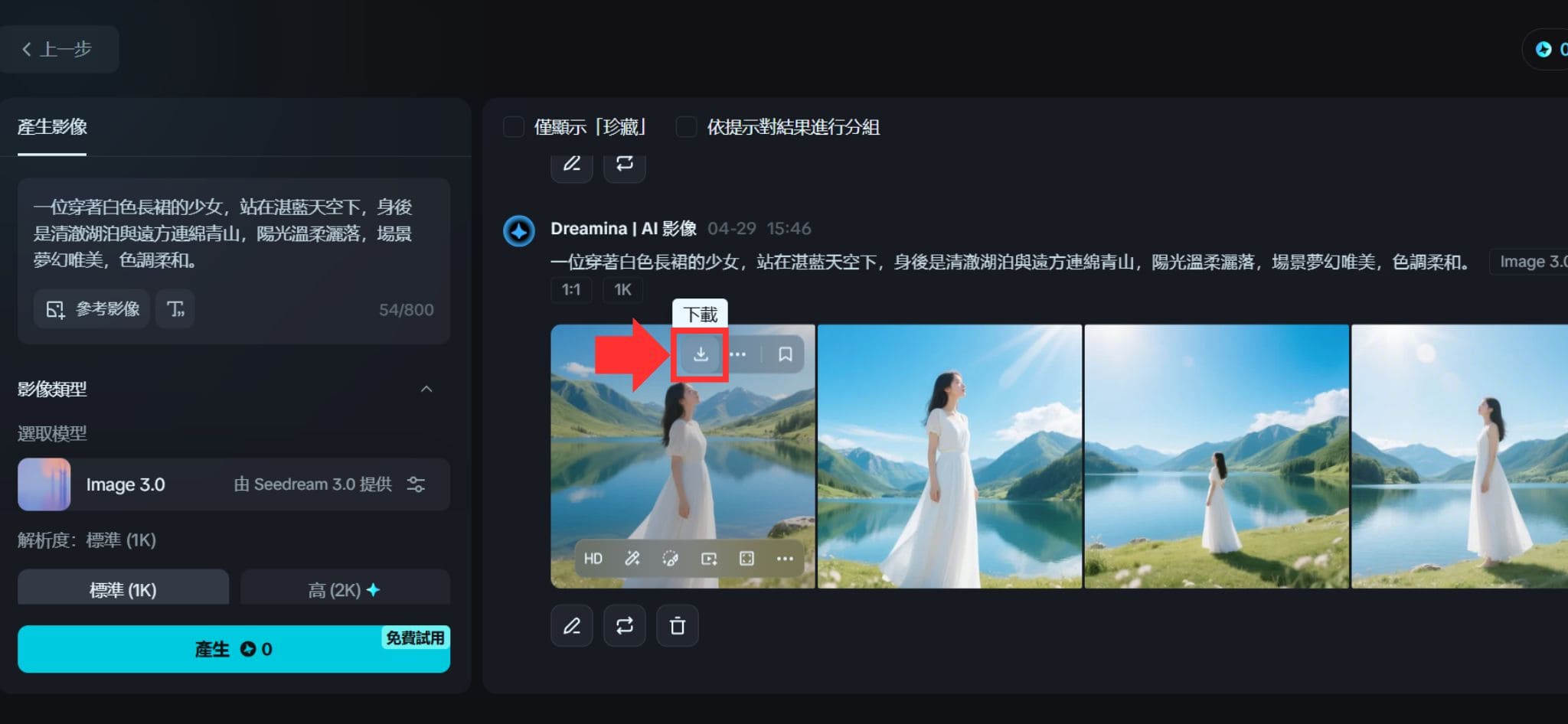Enable the 依提示對結果進行分組 checkbox
This screenshot has height=724, width=1568.
point(684,127)
